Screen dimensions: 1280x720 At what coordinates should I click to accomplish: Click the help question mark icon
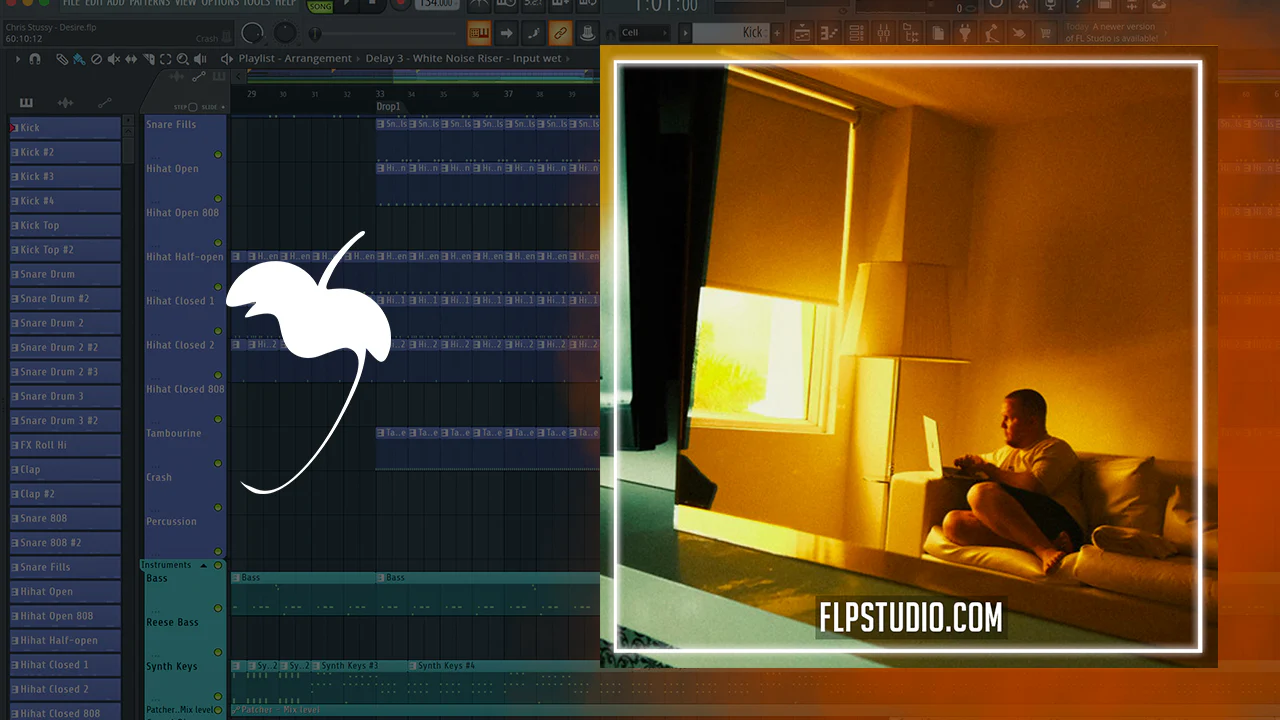click(x=1077, y=5)
